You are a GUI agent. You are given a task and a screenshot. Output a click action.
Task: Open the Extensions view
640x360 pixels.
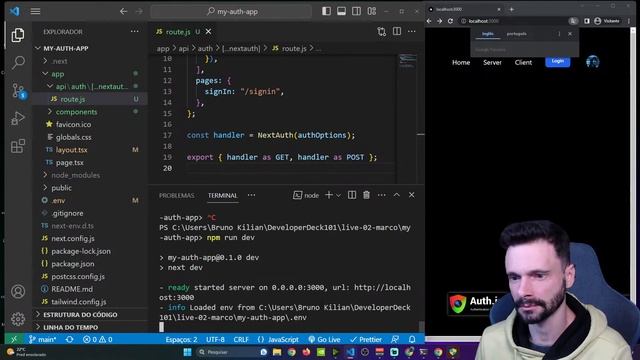click(x=18, y=146)
